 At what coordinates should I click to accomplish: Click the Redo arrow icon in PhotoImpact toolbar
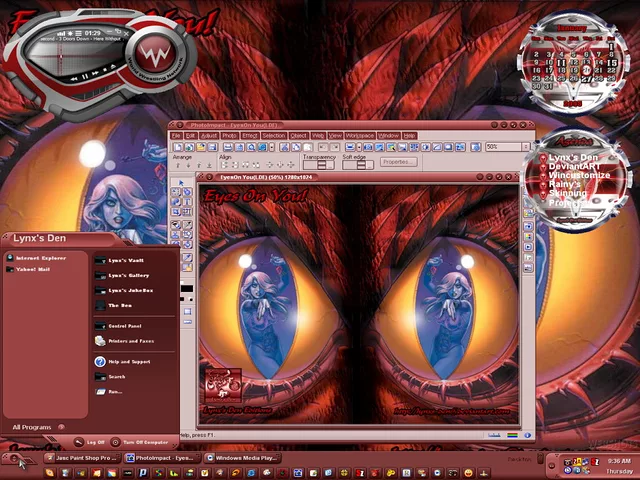pos(335,147)
